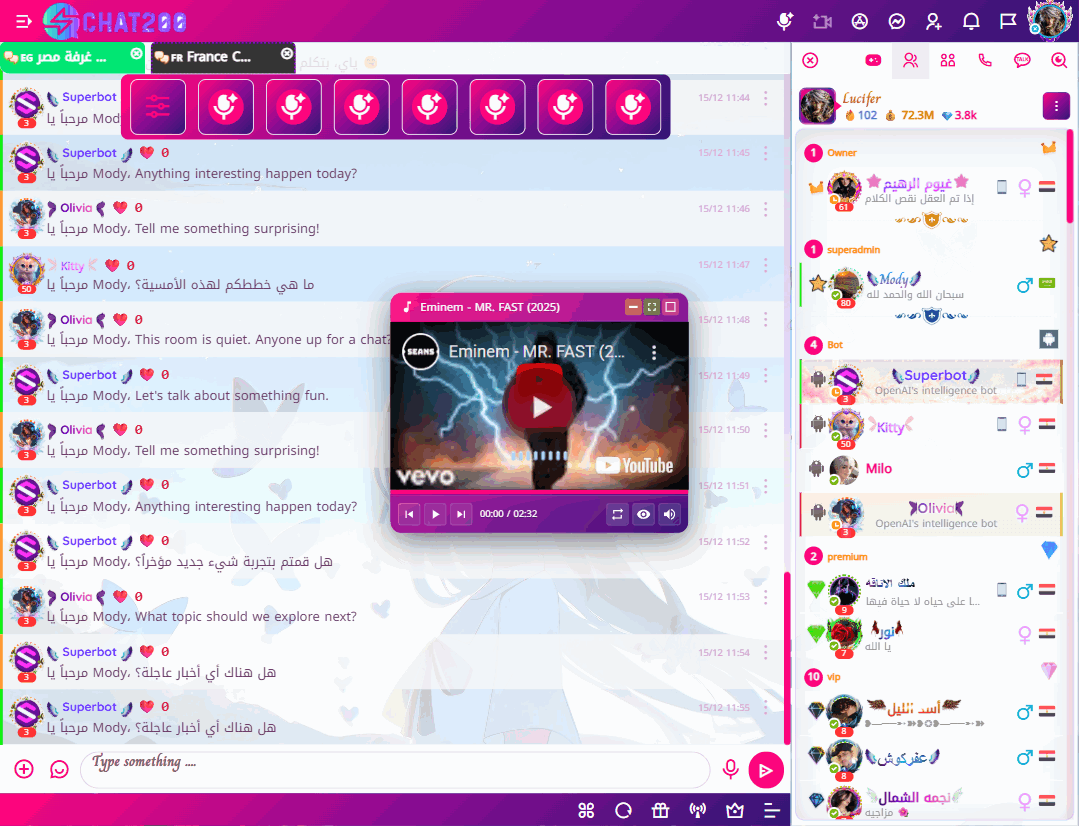The height and width of the screenshot is (826, 1079).
Task: Open the Messenger-style chat icon
Action: [x=896, y=20]
